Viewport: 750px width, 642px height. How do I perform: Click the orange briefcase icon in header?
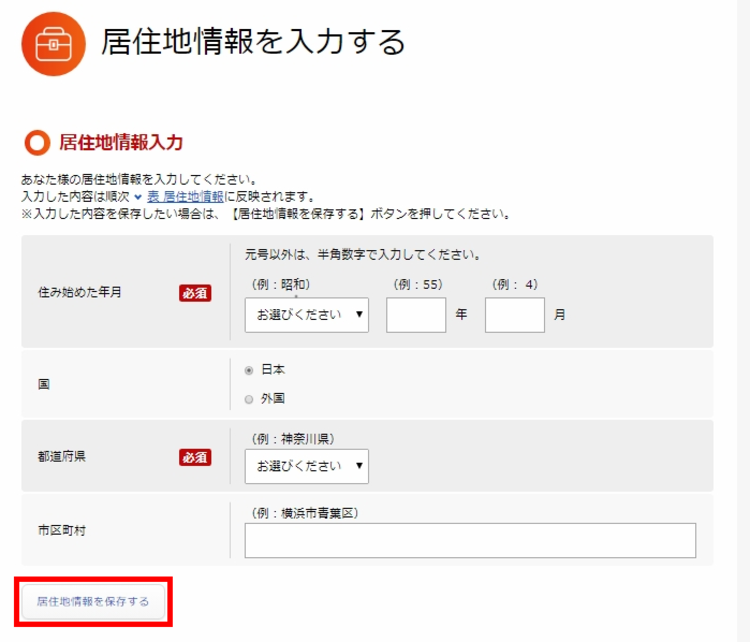pyautogui.click(x=54, y=44)
